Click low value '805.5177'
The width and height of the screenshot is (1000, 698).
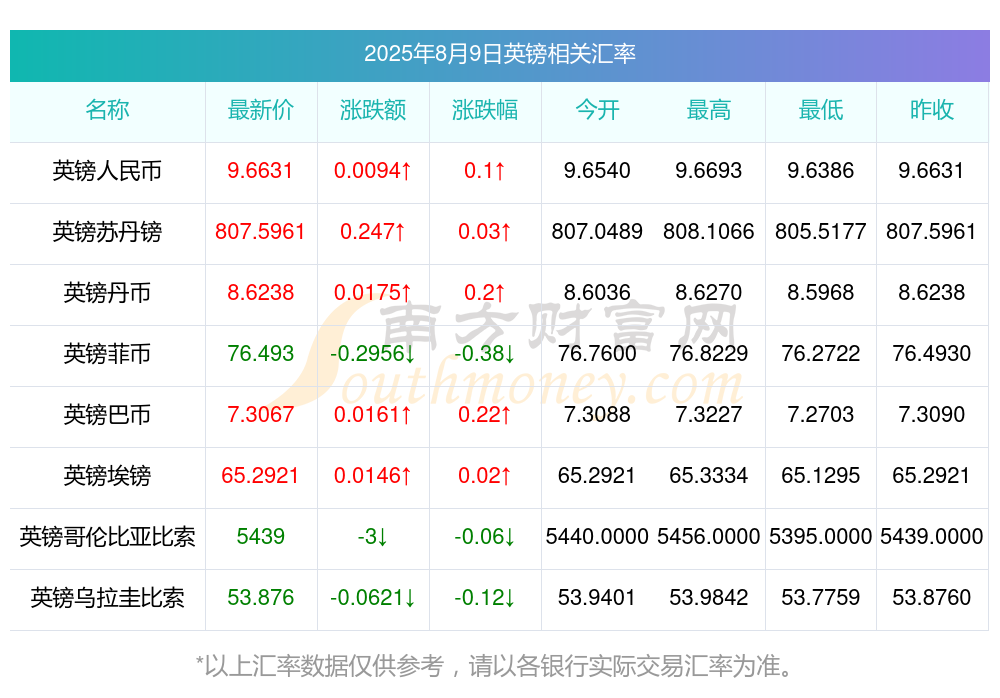tap(821, 232)
